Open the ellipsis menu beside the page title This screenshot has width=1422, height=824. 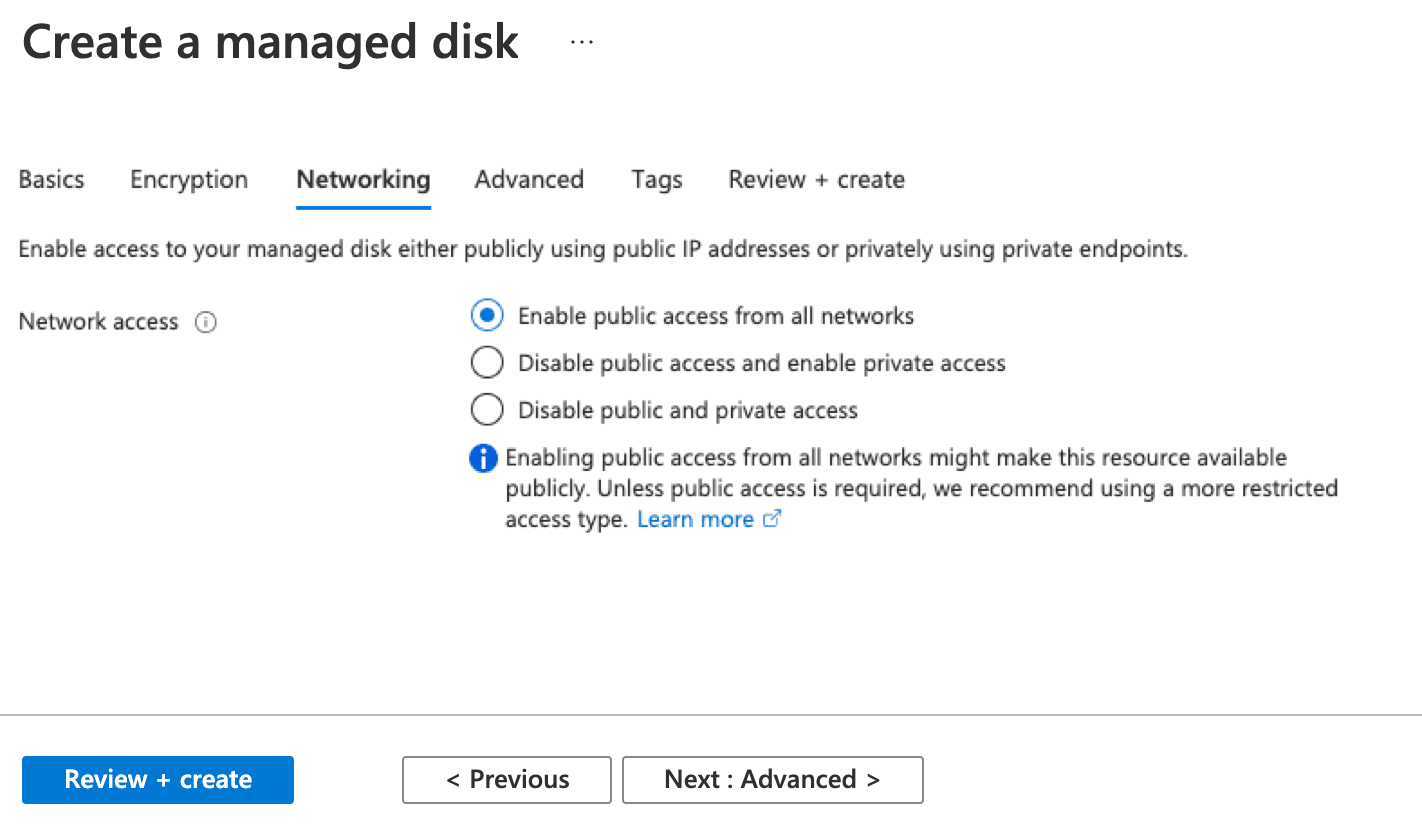point(581,42)
